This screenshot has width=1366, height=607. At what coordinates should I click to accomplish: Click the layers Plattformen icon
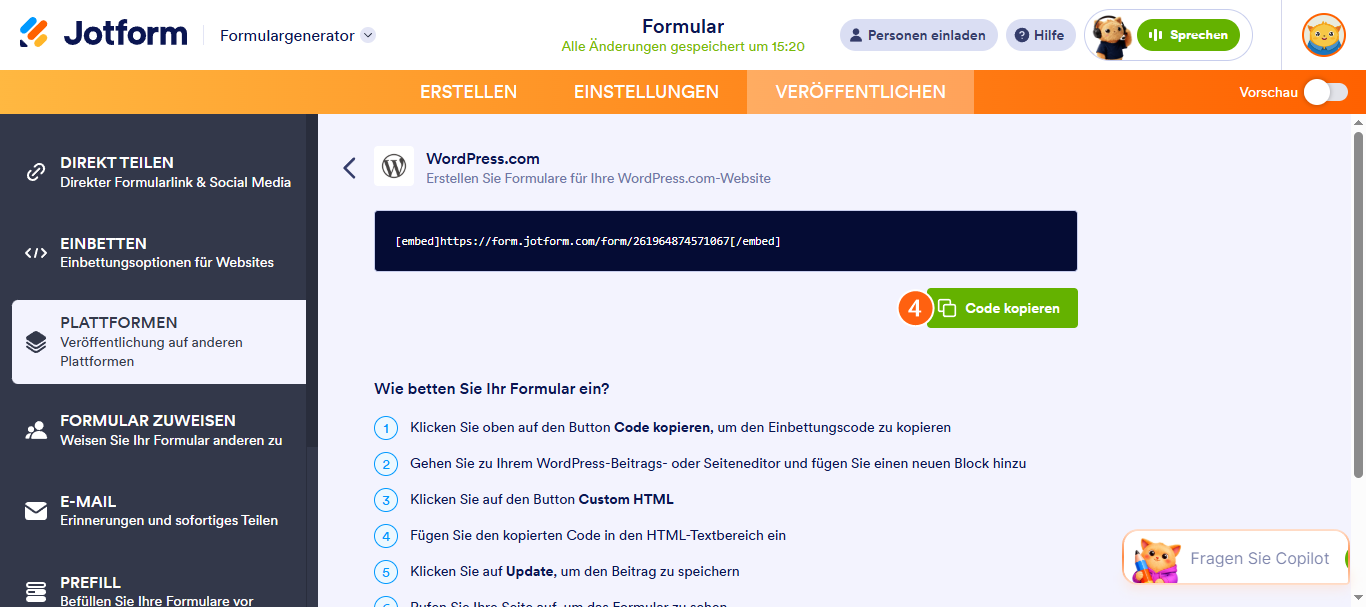click(x=36, y=342)
